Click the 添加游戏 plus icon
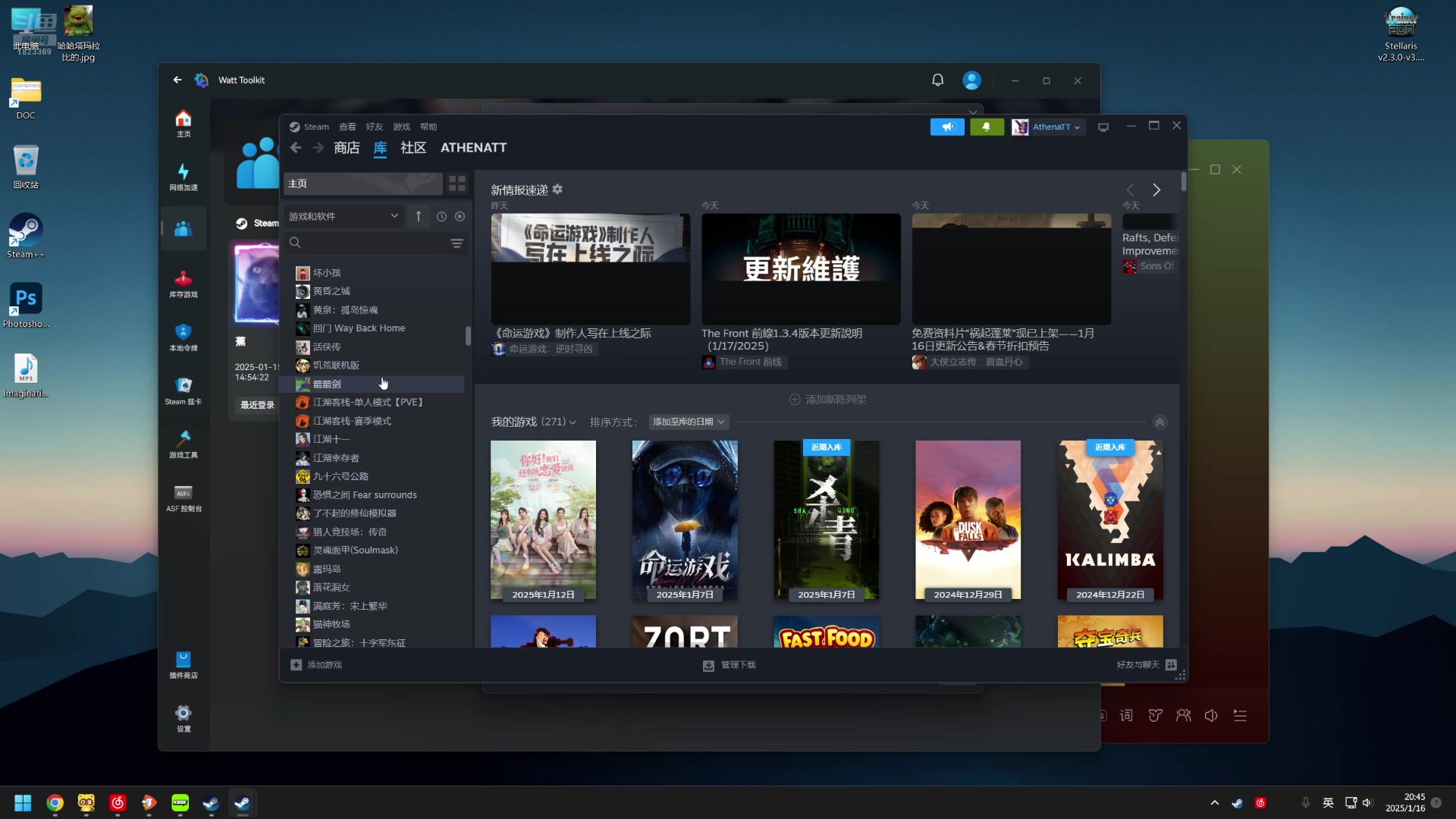Viewport: 1456px width, 819px height. (x=296, y=665)
